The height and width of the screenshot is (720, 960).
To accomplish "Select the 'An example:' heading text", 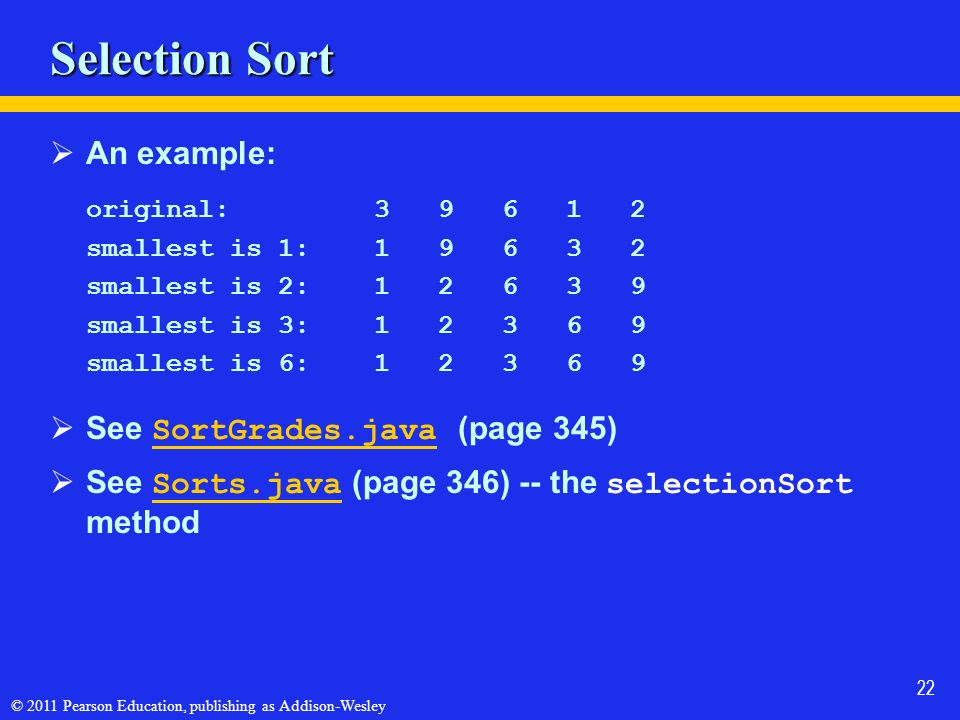I will point(181,153).
